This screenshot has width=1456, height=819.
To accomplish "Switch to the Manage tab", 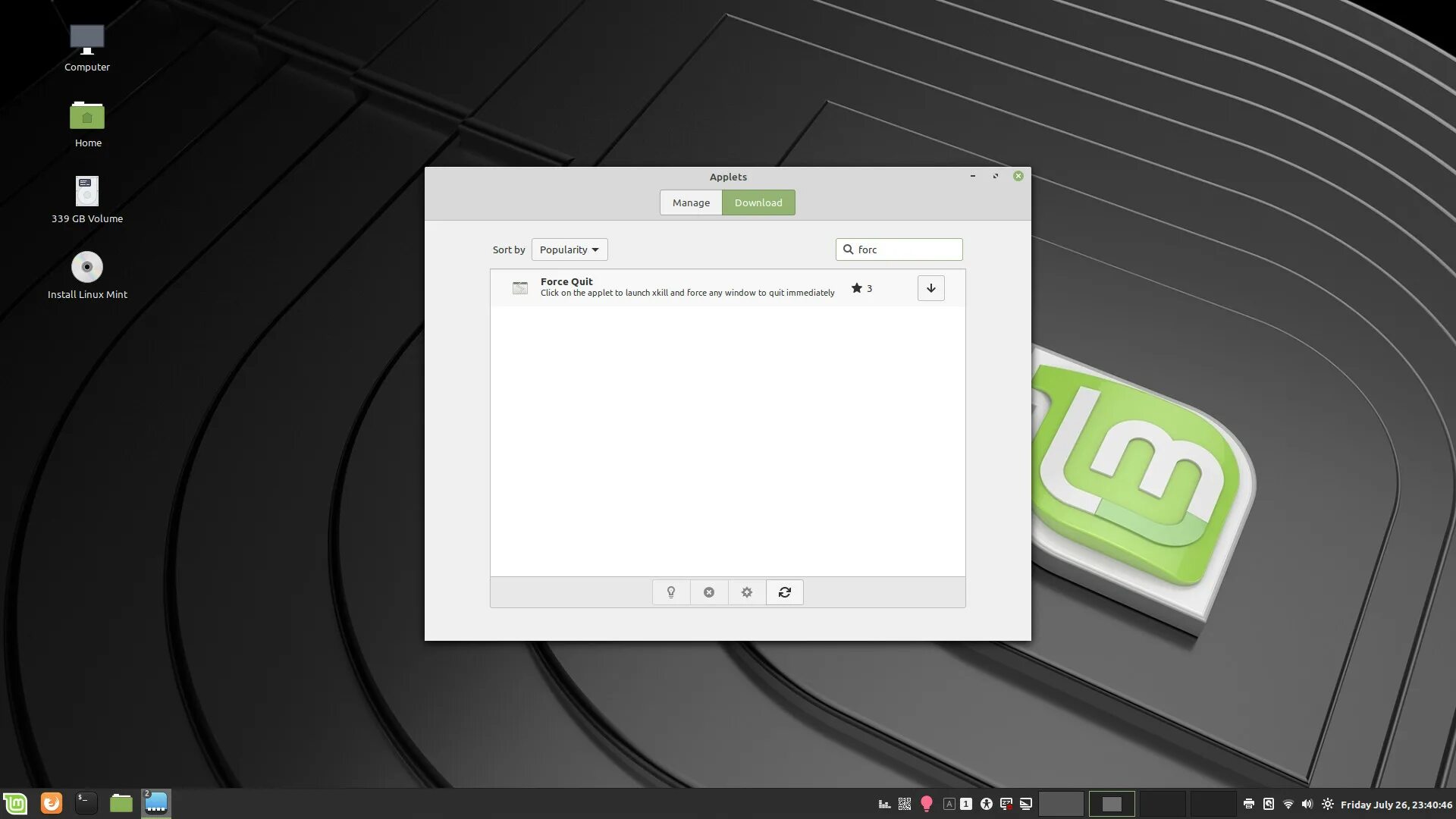I will click(691, 202).
